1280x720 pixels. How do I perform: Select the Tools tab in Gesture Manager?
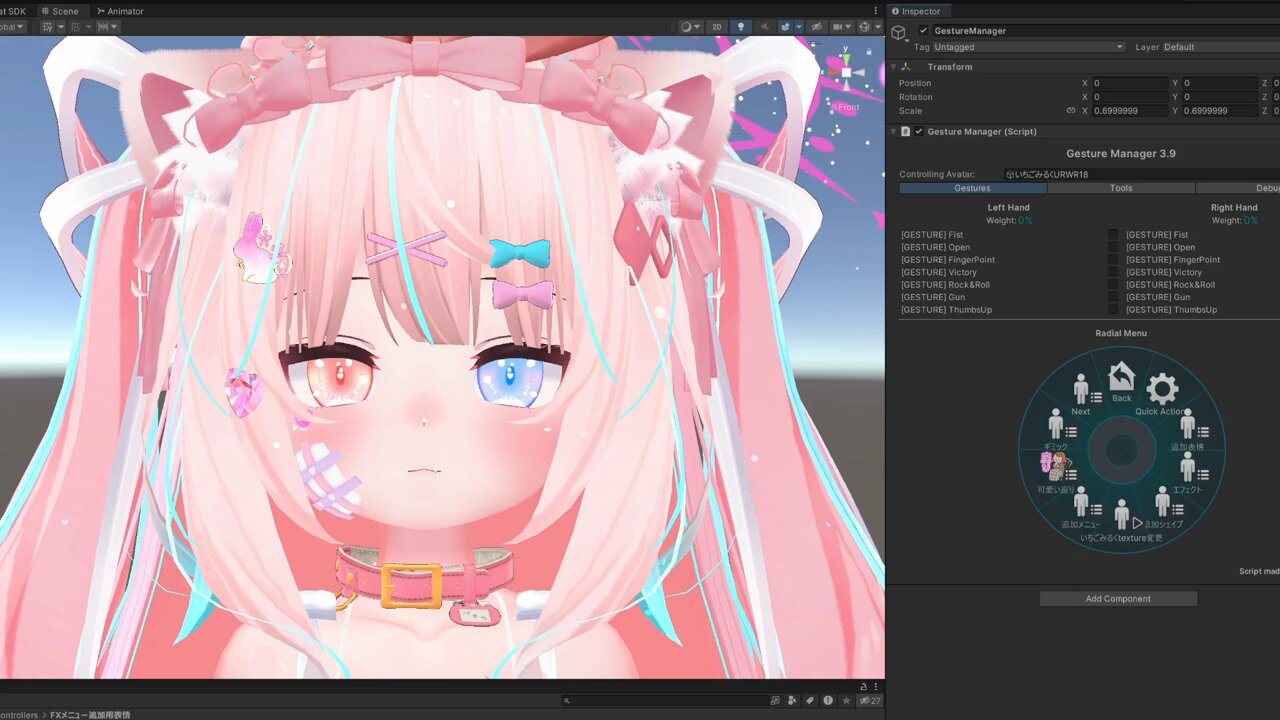pyautogui.click(x=1121, y=188)
